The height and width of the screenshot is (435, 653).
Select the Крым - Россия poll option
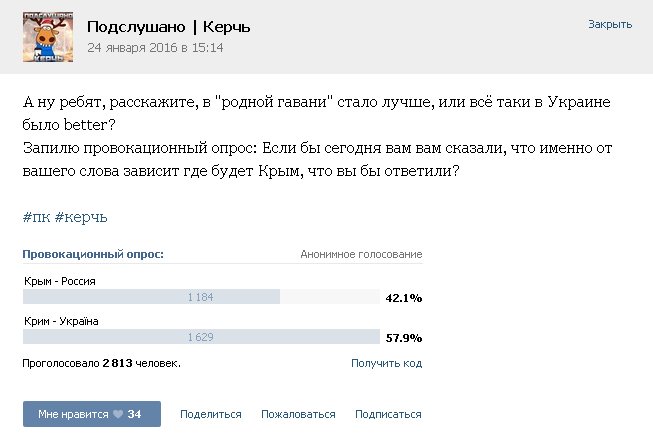(60, 281)
